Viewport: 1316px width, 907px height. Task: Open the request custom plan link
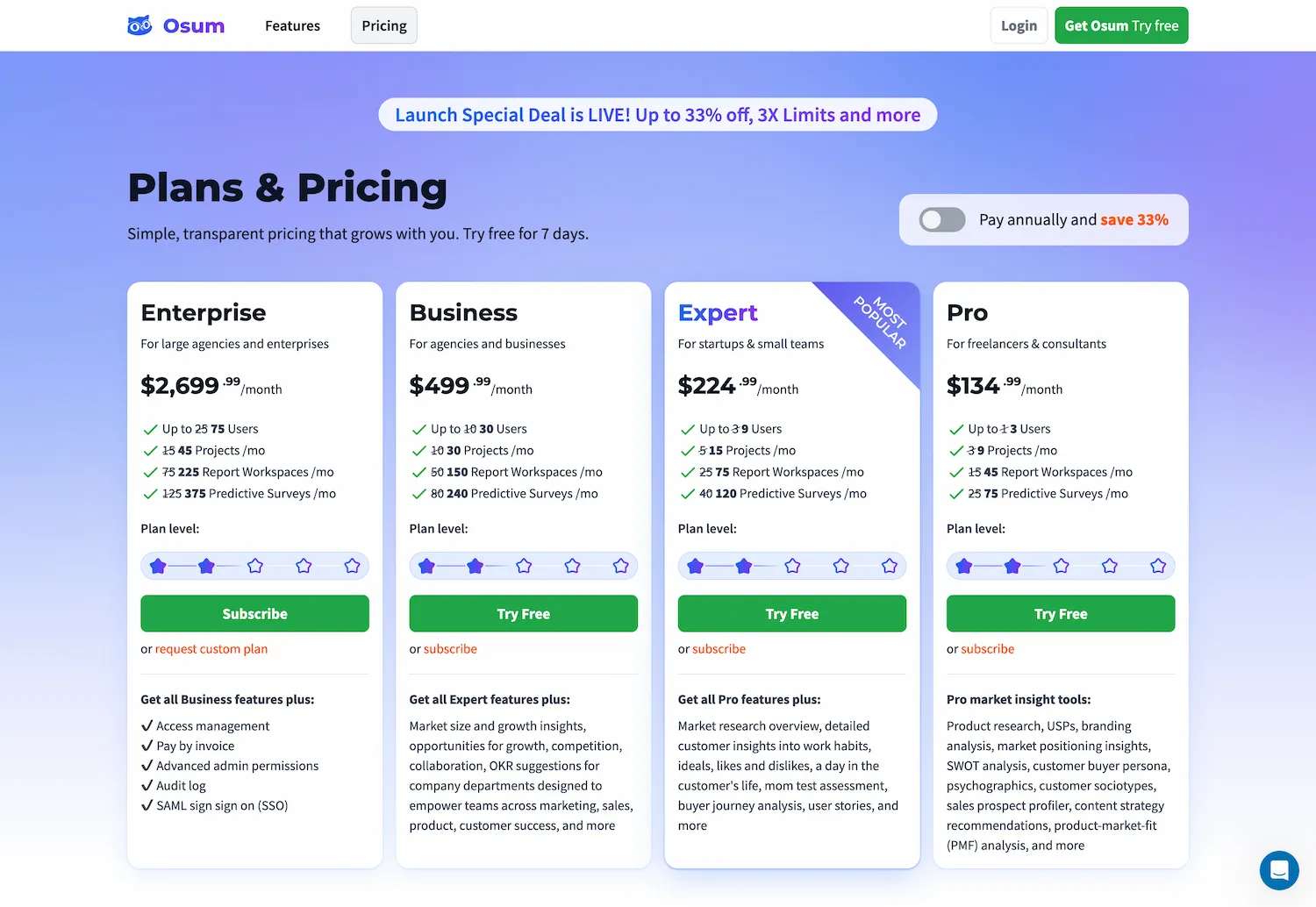(211, 649)
